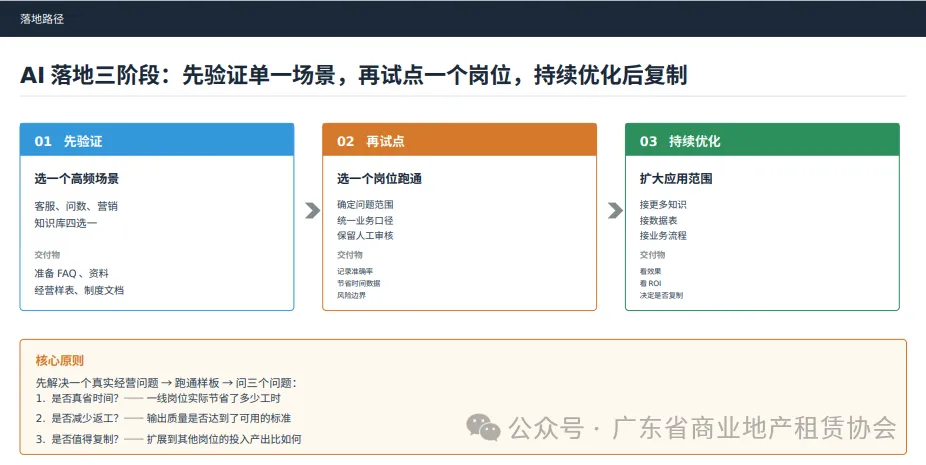This screenshot has height=465, width=926.
Task: Click 交付物 label in 先验证 card
Action: [x=47, y=255]
